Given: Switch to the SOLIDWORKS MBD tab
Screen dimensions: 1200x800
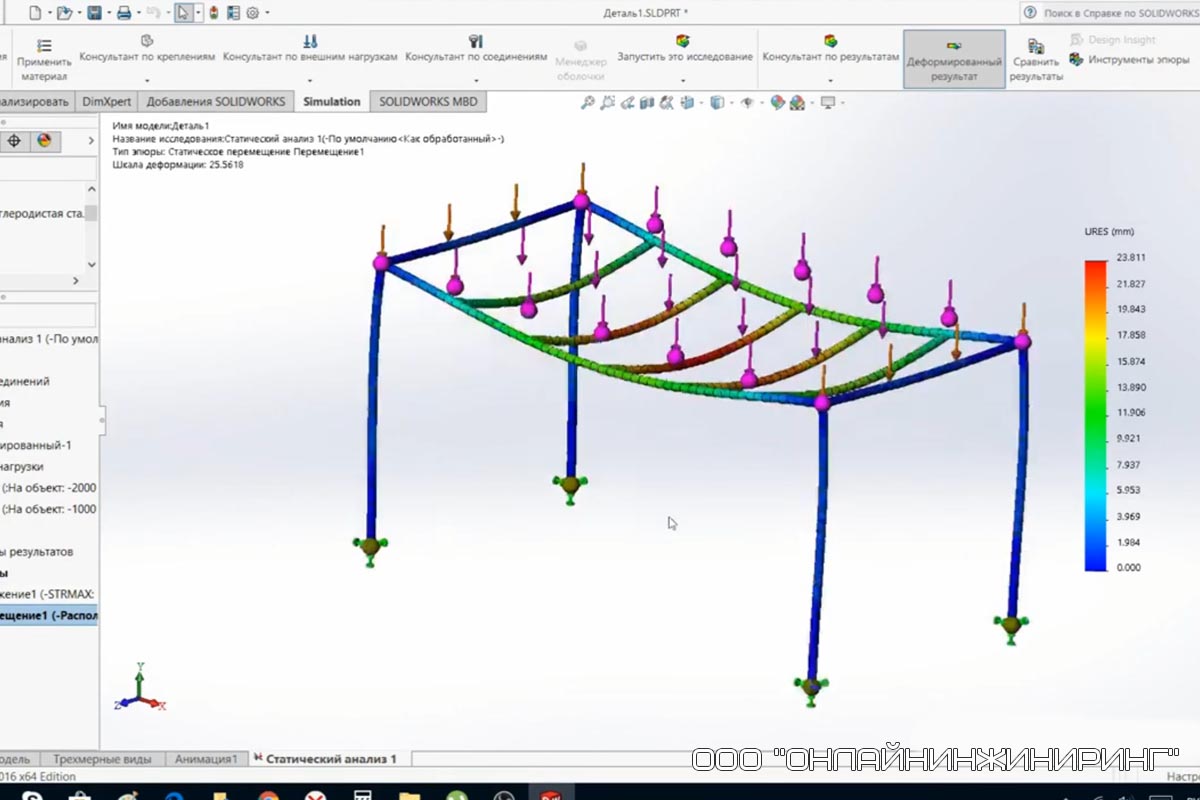Looking at the screenshot, I should point(427,102).
